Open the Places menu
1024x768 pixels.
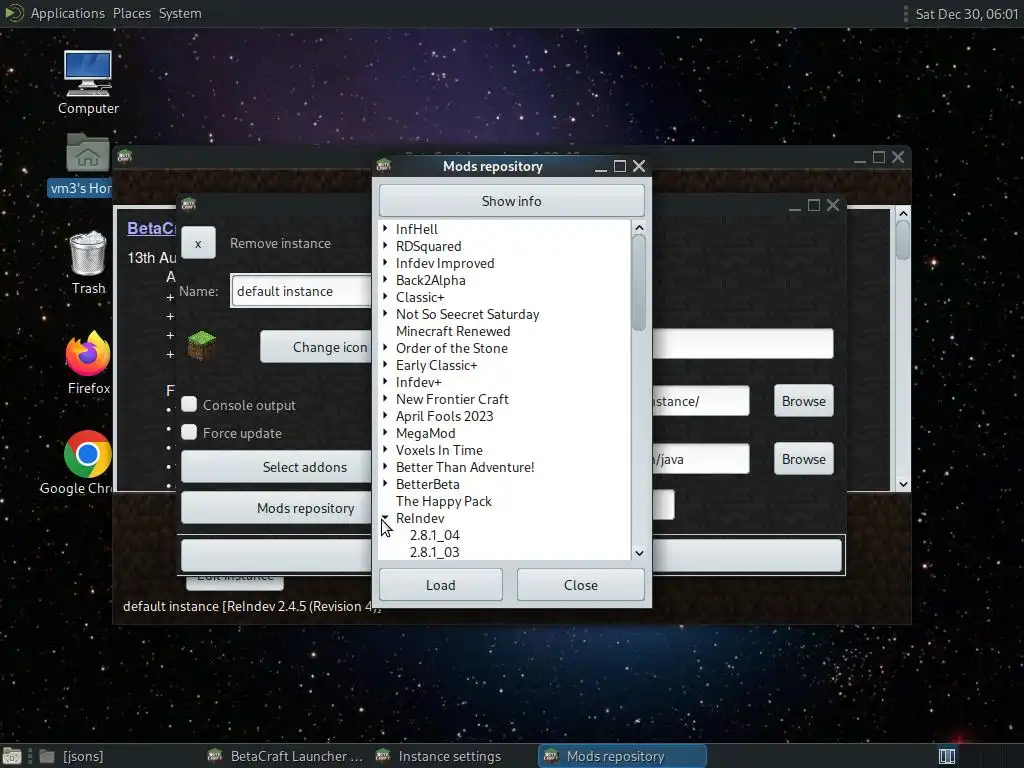coord(132,13)
